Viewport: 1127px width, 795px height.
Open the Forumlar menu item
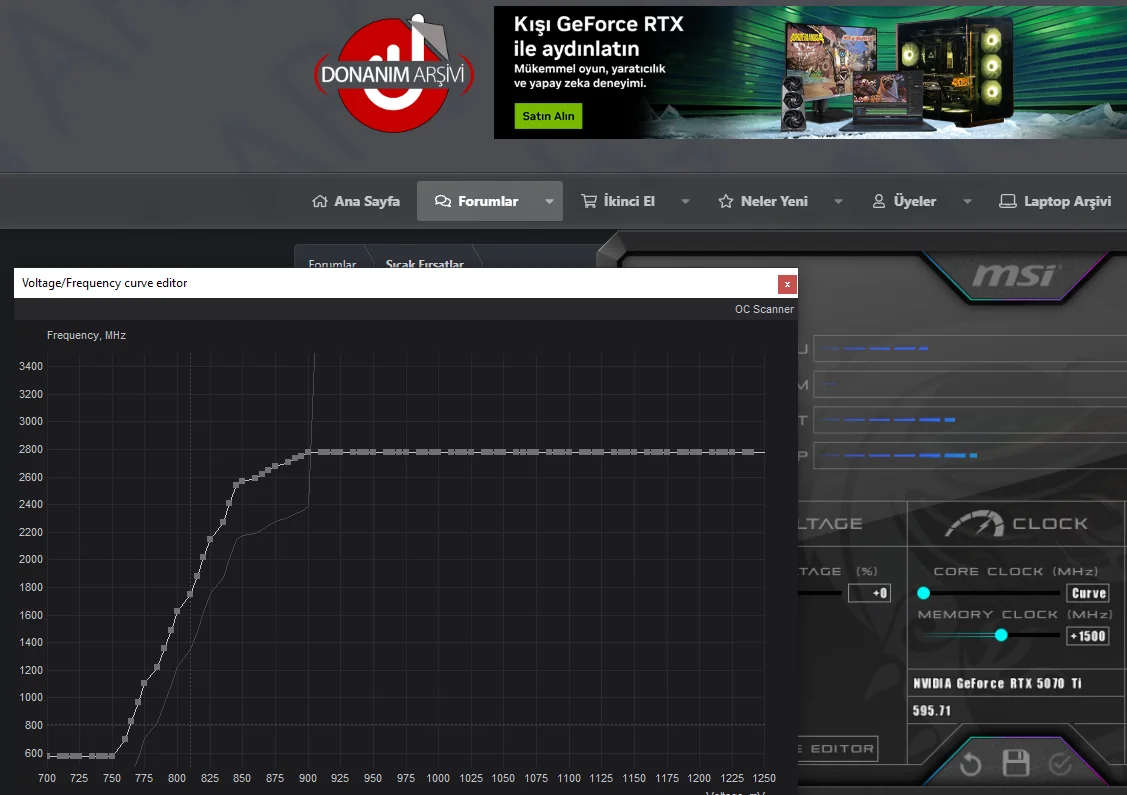[x=488, y=201]
